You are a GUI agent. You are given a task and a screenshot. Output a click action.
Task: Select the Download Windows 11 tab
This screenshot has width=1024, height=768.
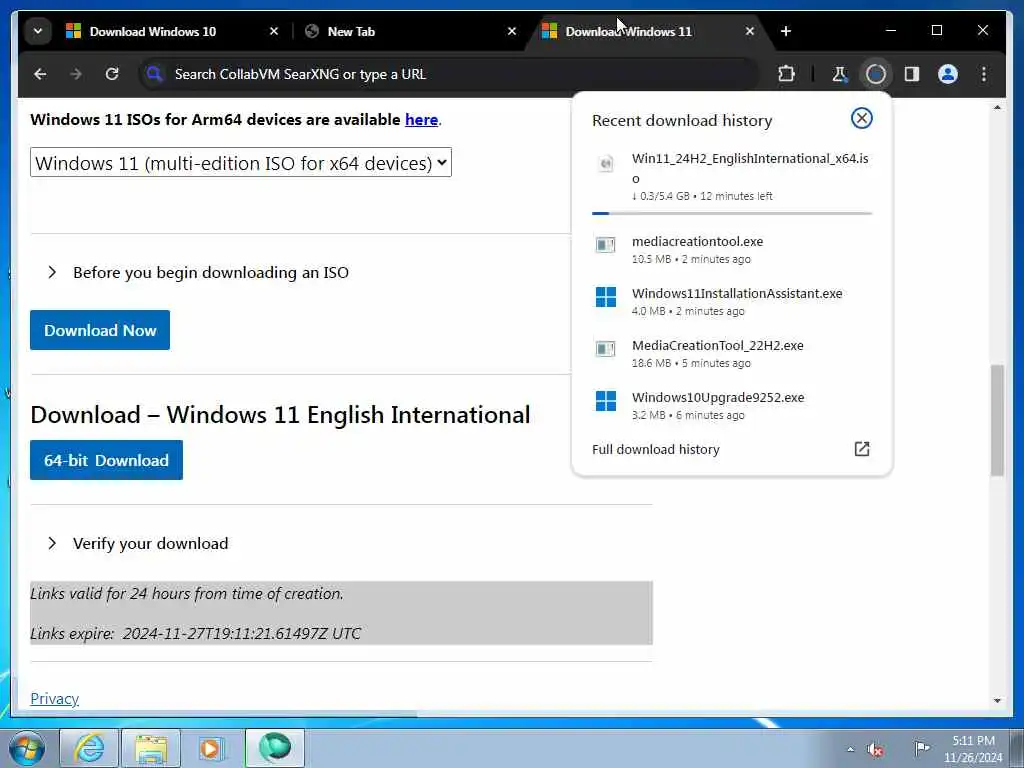628,31
